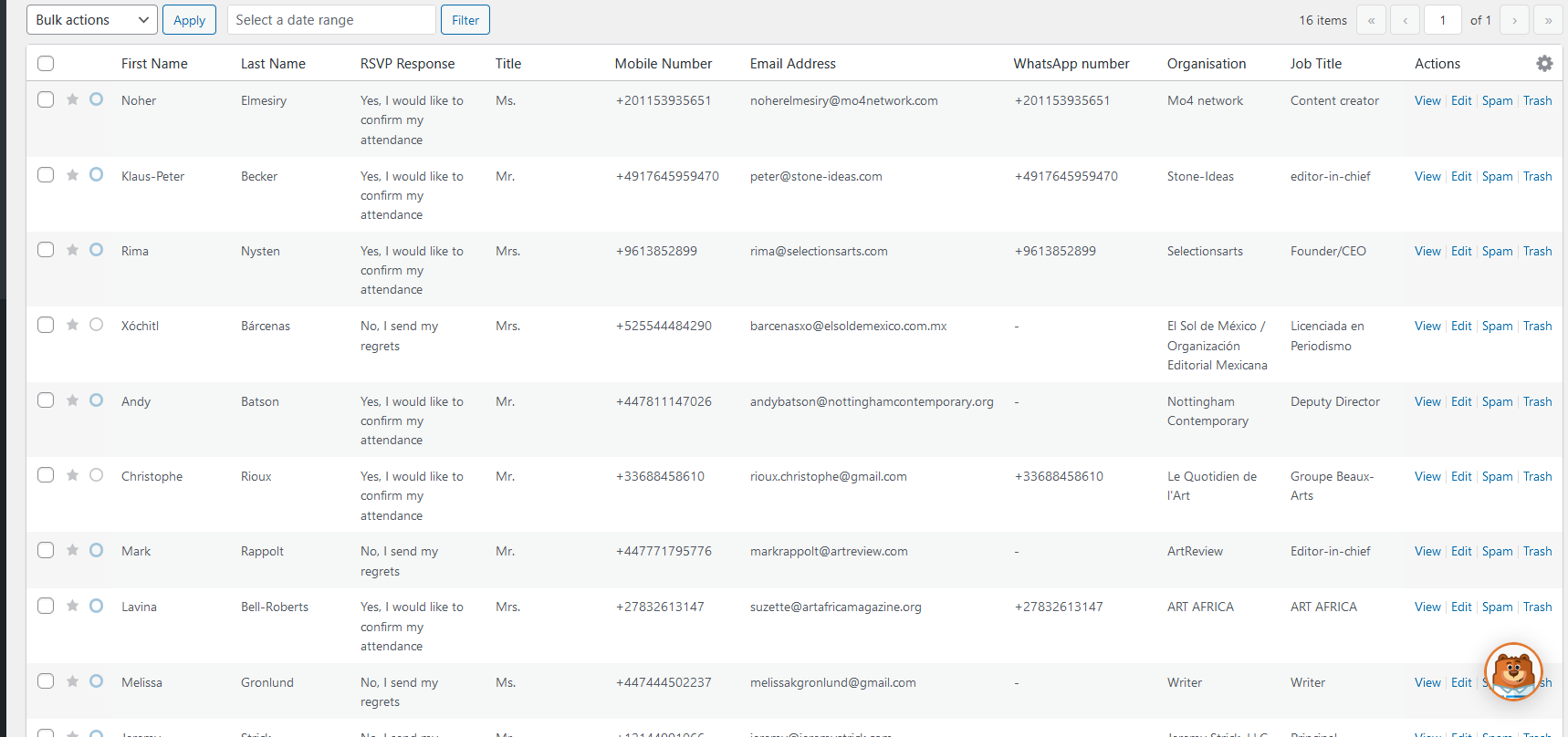
Task: Check the box for Klaus-Peter Becker
Action: click(46, 175)
